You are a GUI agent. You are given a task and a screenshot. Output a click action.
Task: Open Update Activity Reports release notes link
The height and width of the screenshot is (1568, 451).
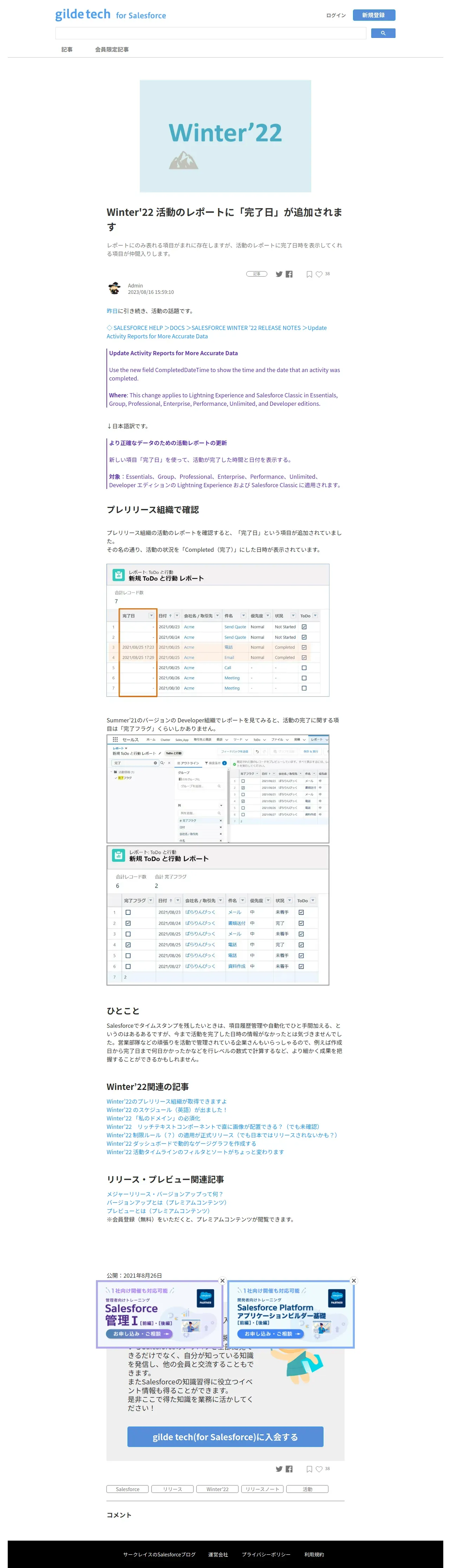(216, 332)
